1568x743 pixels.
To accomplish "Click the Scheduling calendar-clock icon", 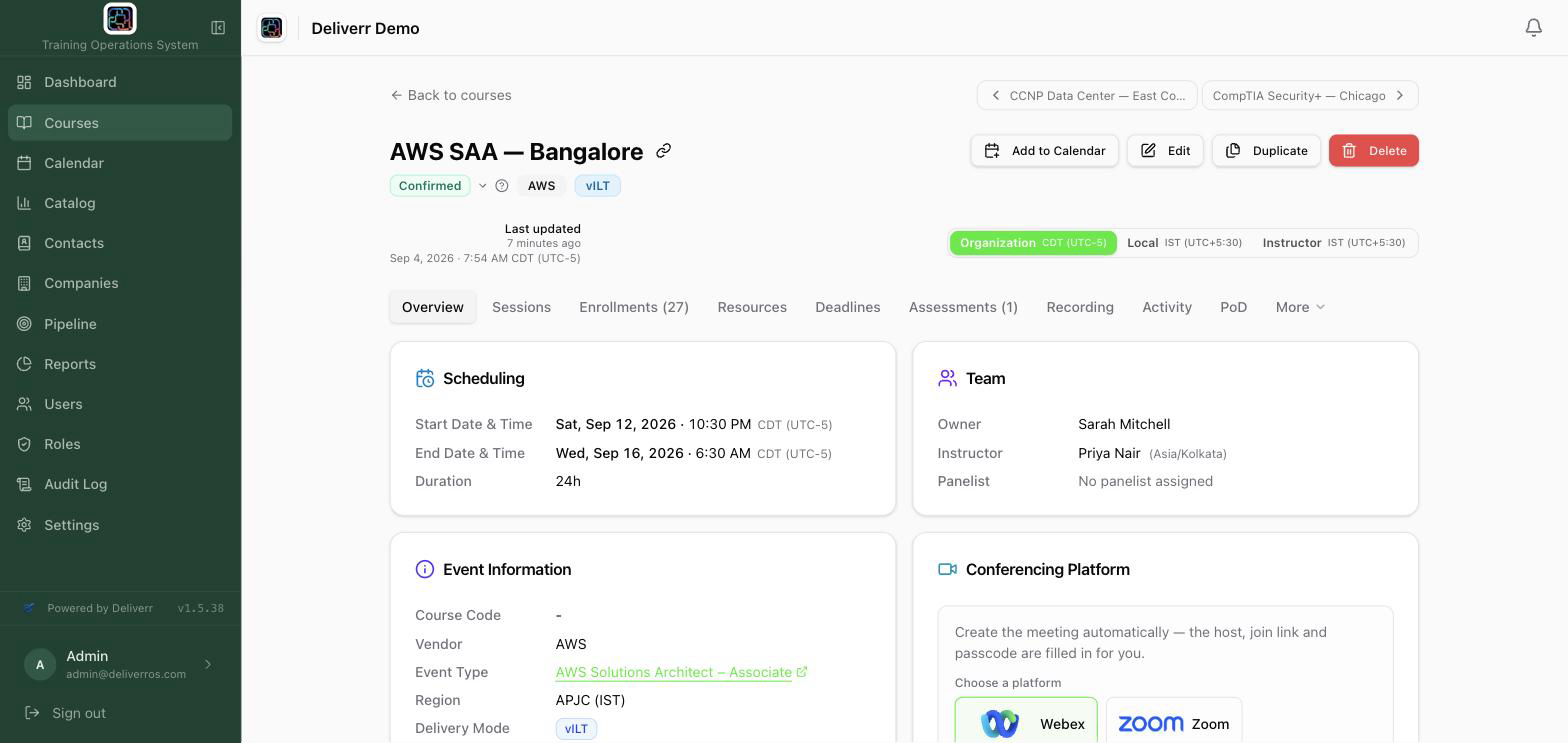I will click(425, 378).
